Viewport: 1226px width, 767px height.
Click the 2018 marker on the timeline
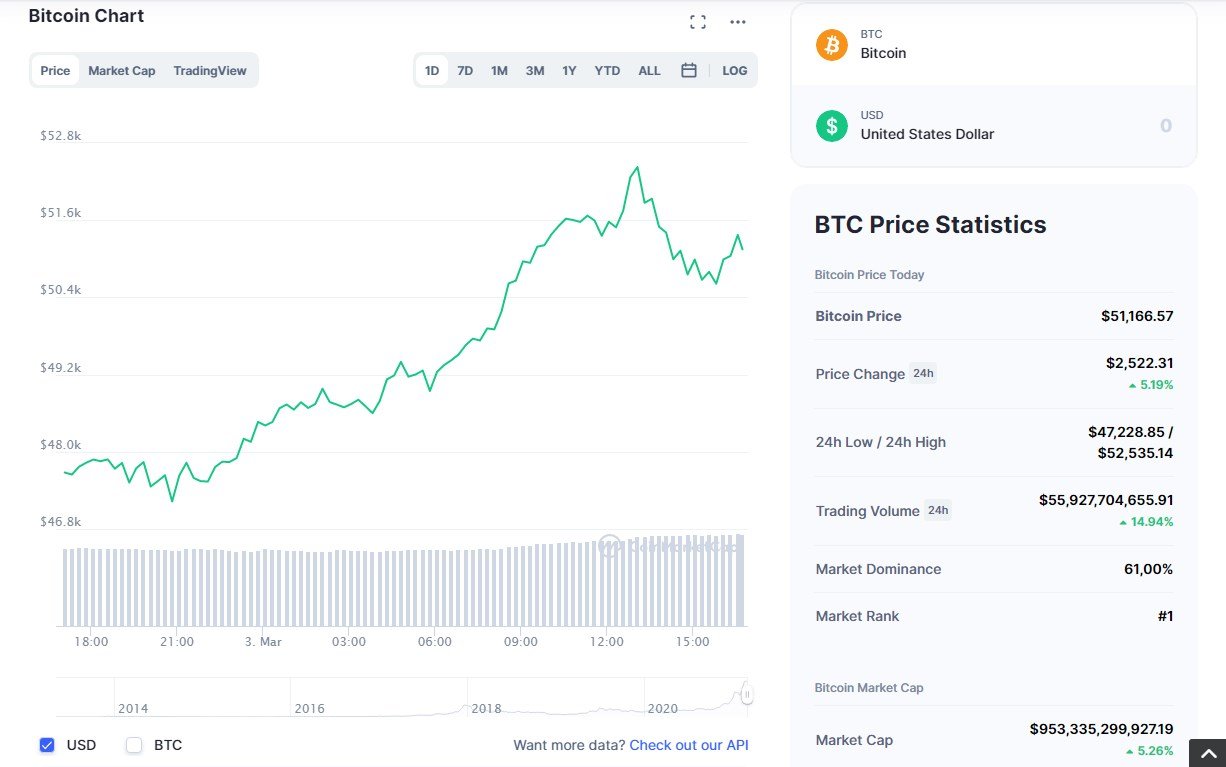(x=486, y=708)
